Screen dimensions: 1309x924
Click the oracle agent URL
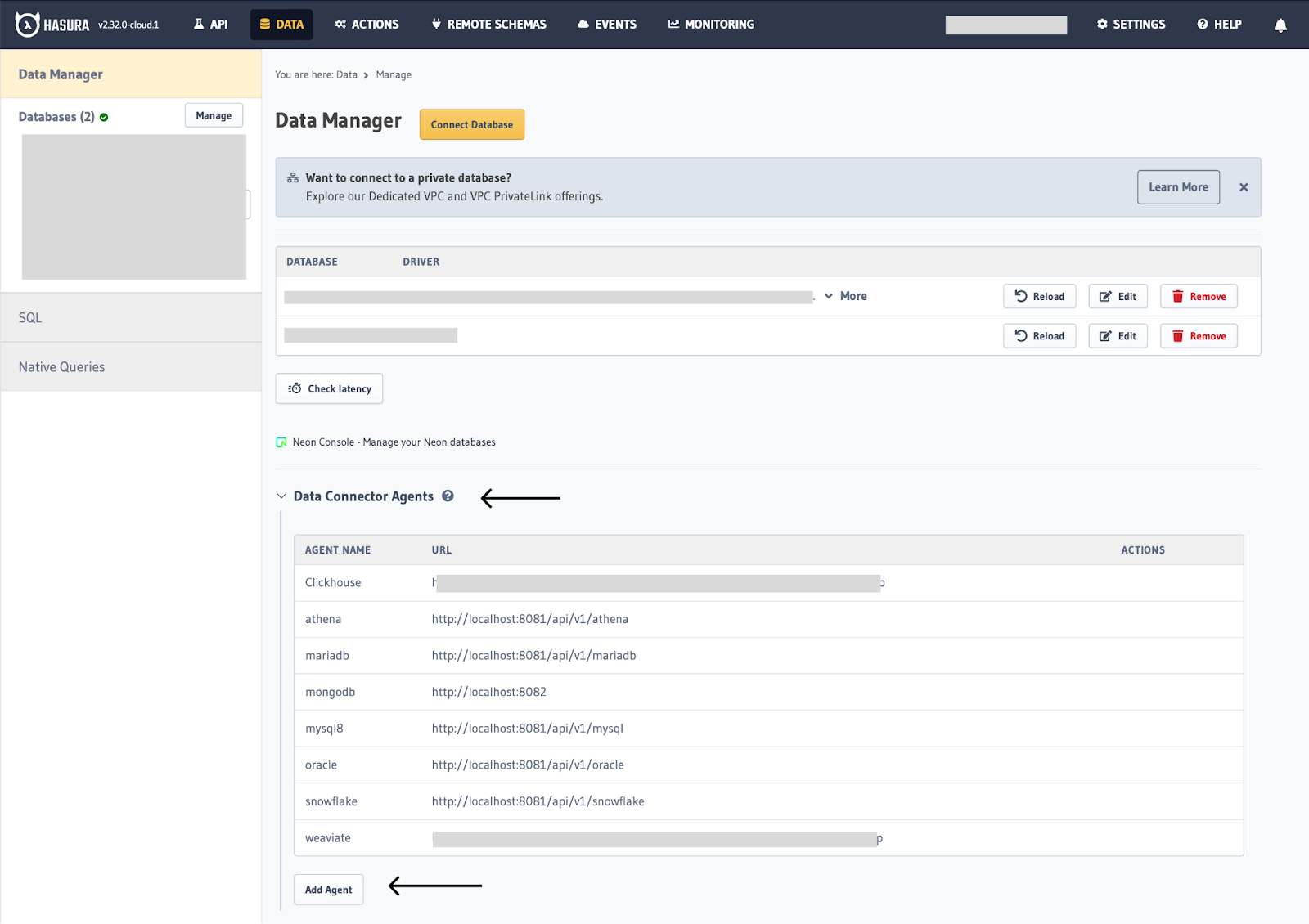(528, 765)
